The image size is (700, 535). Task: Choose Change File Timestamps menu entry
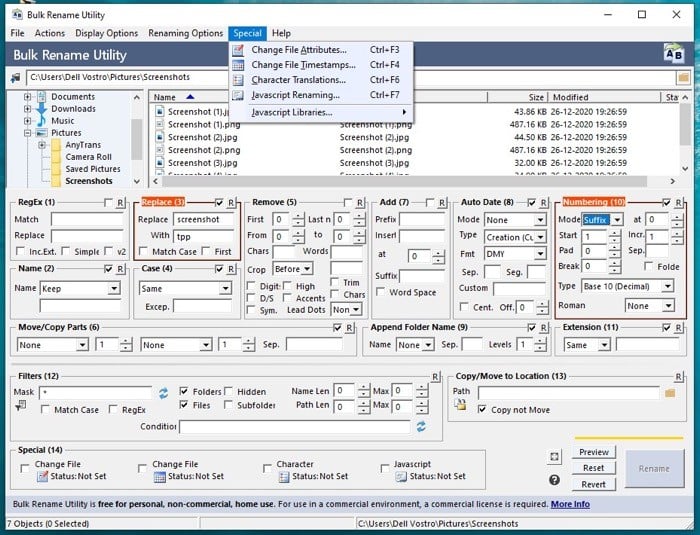[x=321, y=65]
